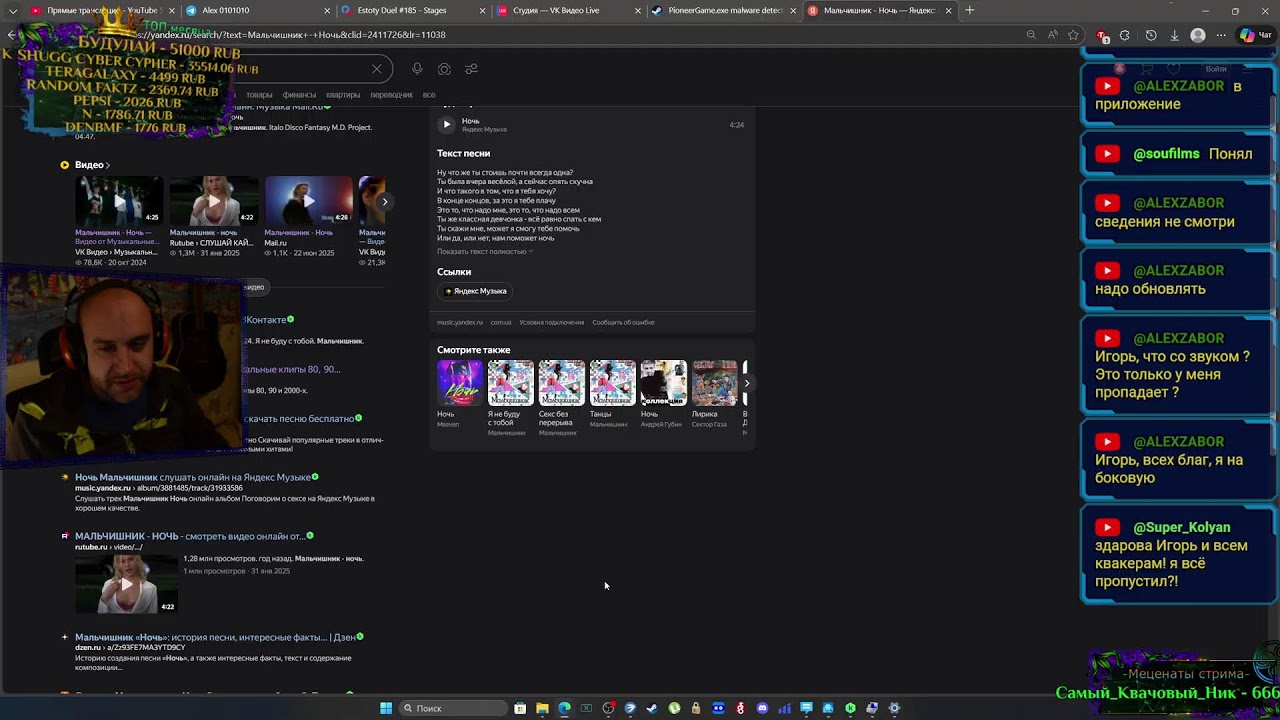Screen dimensions: 1280x720
Task: Open the Settings gear on taskbar
Action: click(x=894, y=708)
